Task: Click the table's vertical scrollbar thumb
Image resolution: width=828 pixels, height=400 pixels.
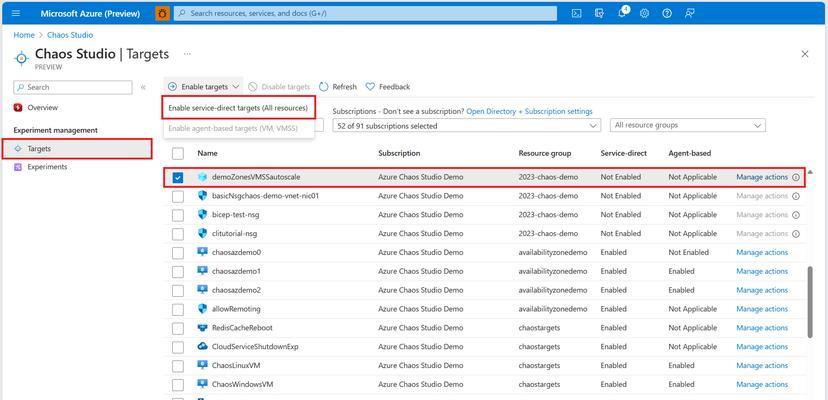Action: click(810, 302)
